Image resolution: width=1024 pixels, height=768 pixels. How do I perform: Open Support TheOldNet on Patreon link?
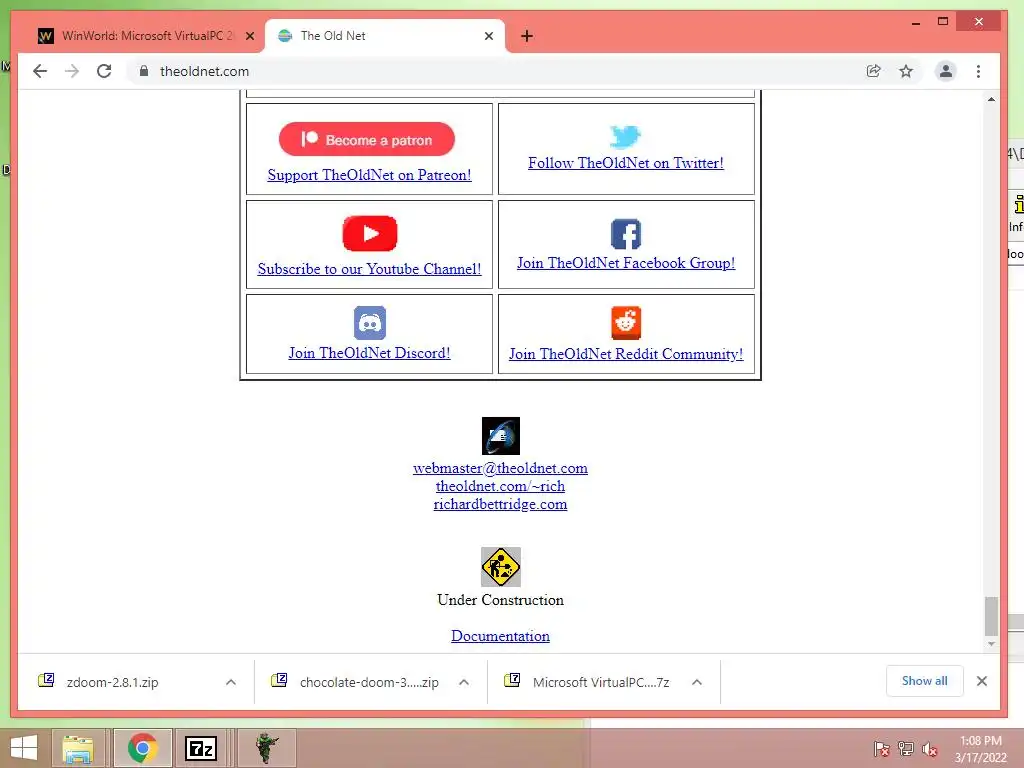click(x=369, y=175)
